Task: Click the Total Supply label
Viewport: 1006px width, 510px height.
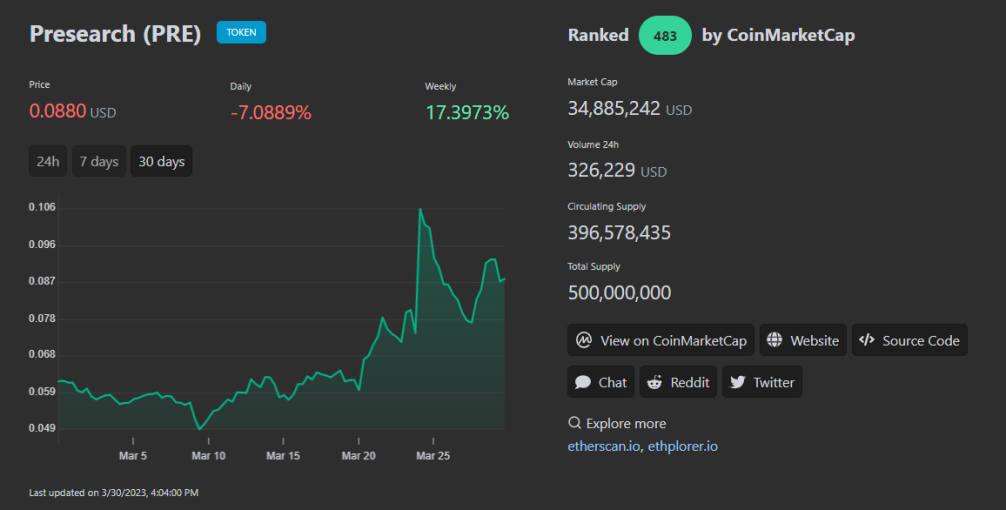Action: tap(593, 266)
